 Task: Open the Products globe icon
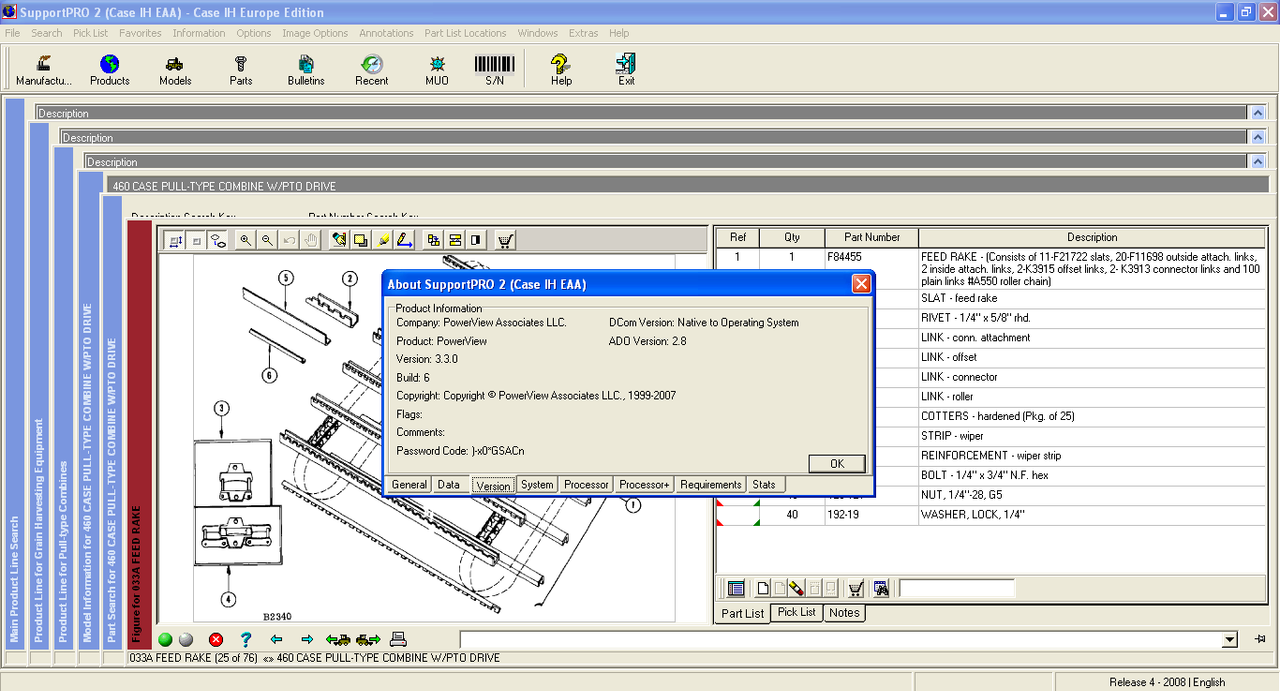(110, 70)
